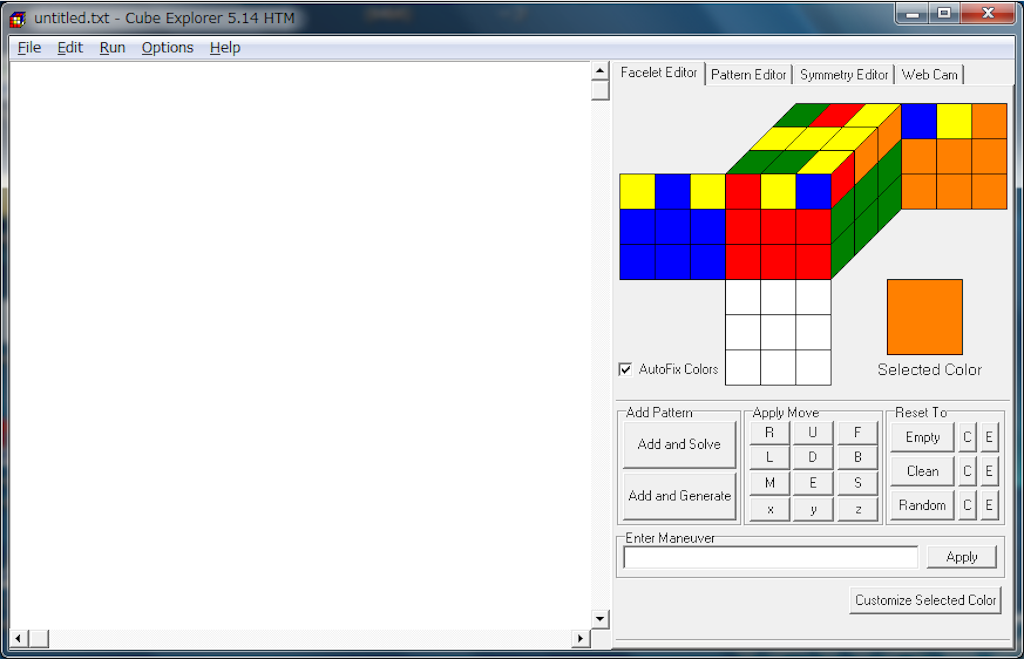Click the horizontal scroll left arrow
This screenshot has height=659, width=1024.
pyautogui.click(x=18, y=639)
